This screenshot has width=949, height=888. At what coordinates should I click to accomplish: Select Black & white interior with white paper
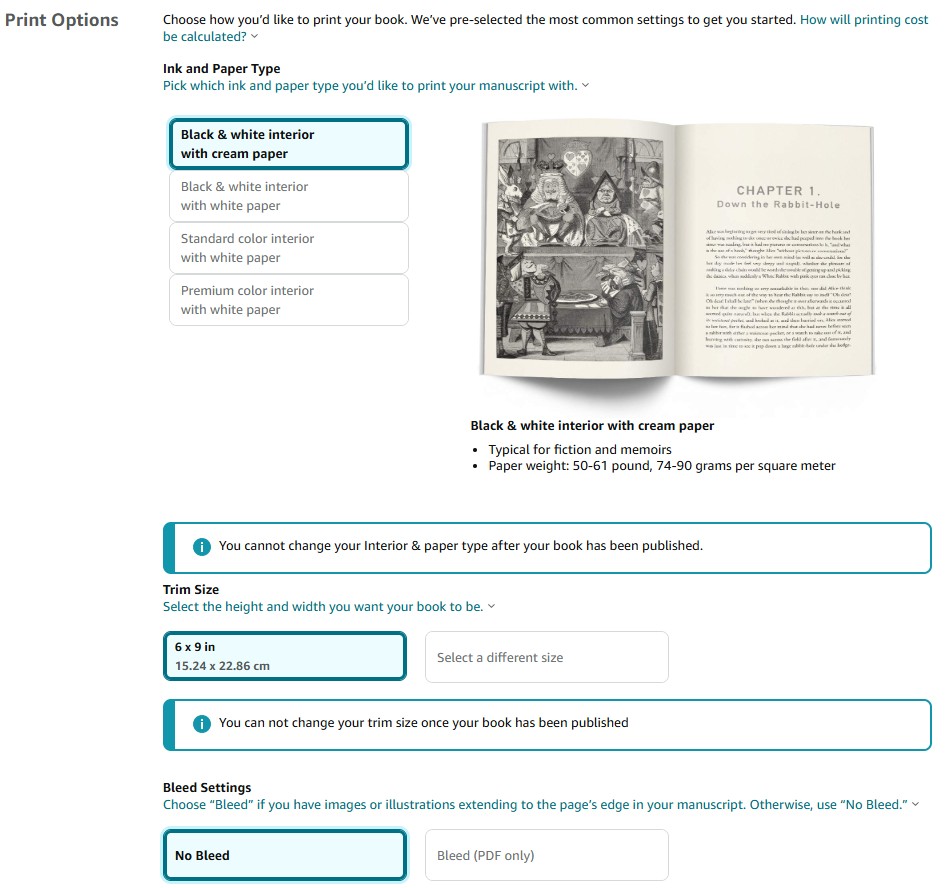[x=289, y=196]
